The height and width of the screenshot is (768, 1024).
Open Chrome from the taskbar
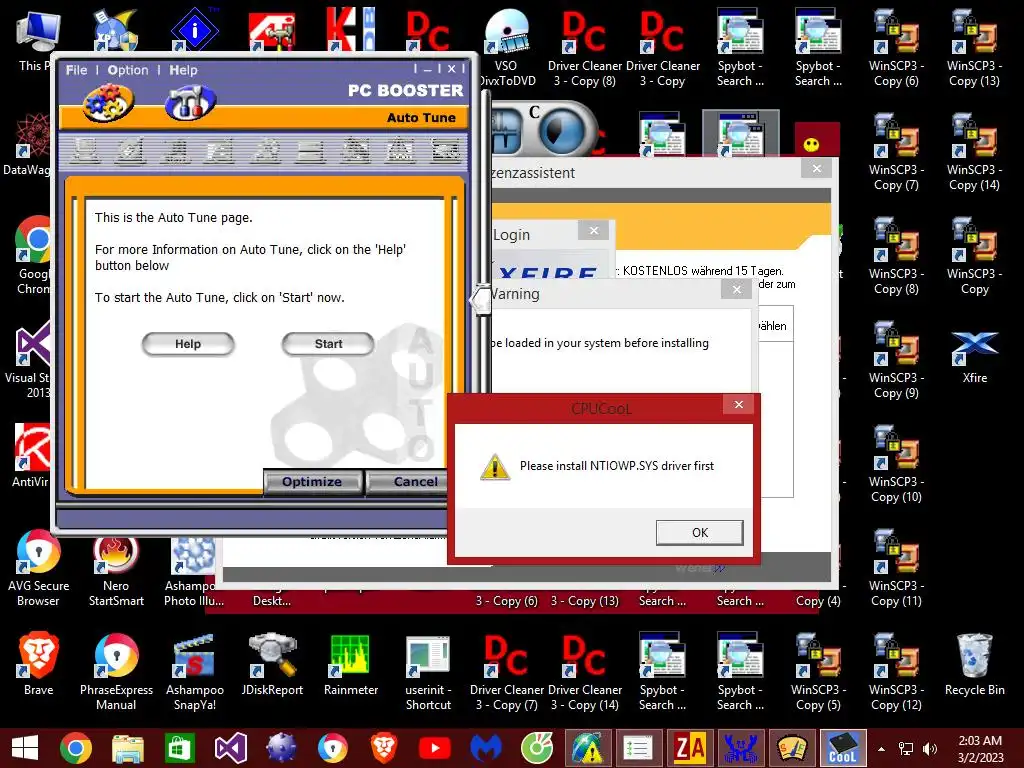pos(76,748)
